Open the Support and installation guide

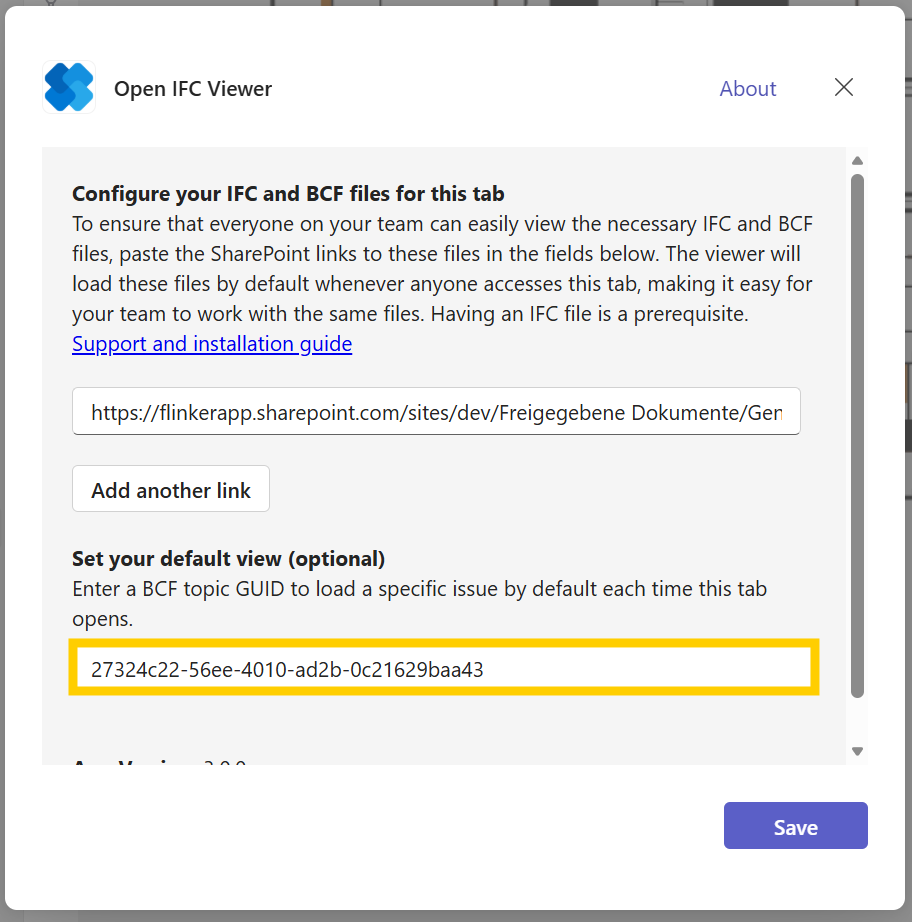point(211,343)
